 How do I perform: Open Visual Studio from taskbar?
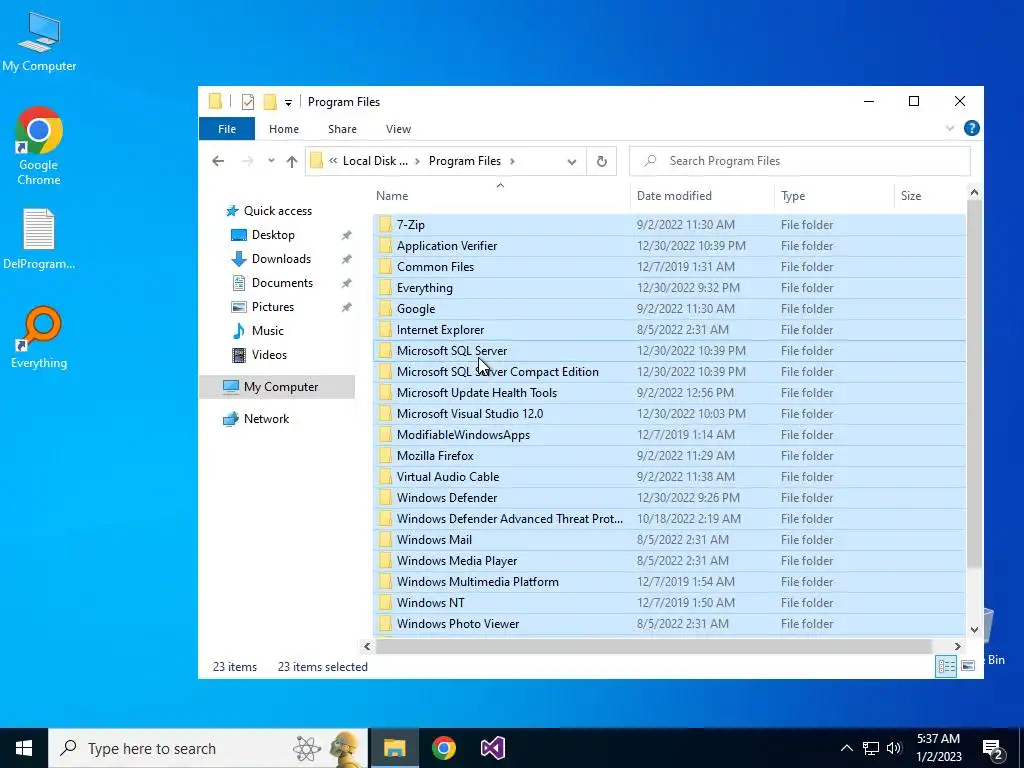(492, 748)
